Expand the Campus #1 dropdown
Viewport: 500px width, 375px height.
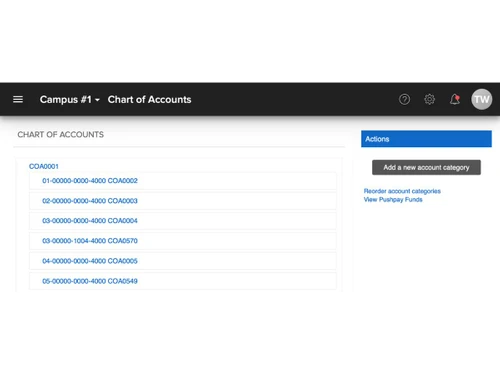point(70,99)
